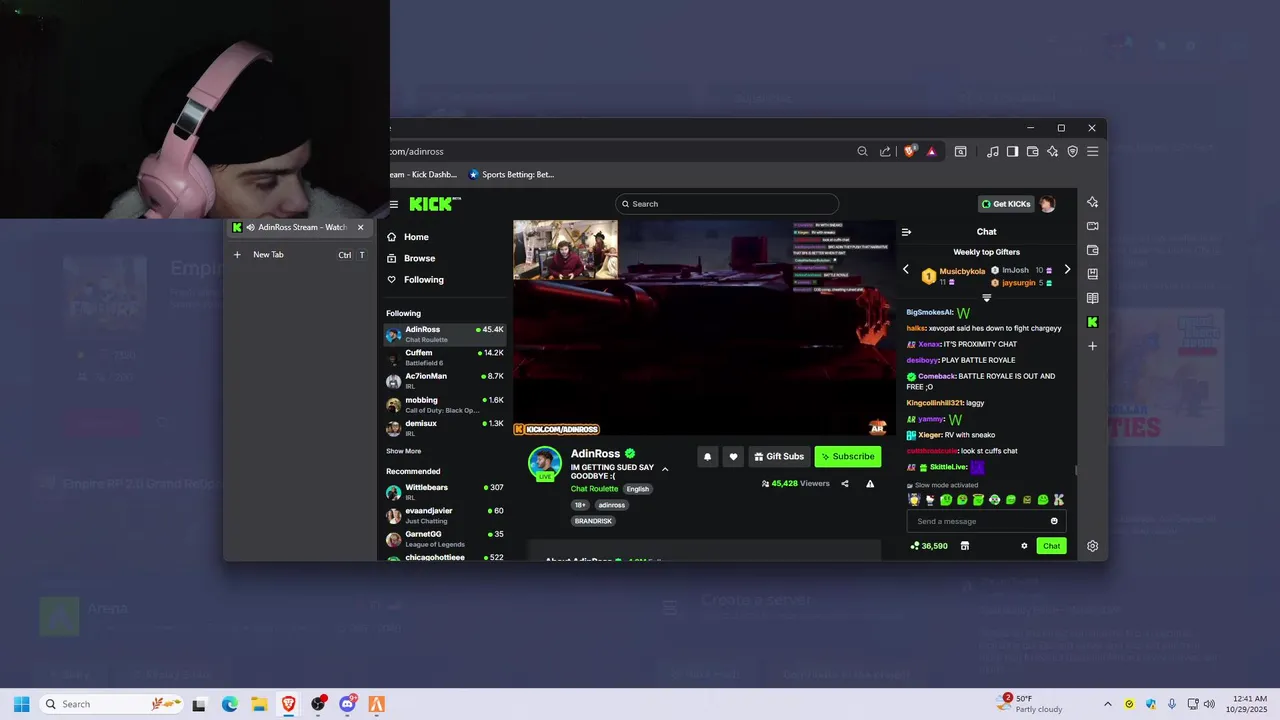
Task: Share the stream via share icon
Action: 845,484
